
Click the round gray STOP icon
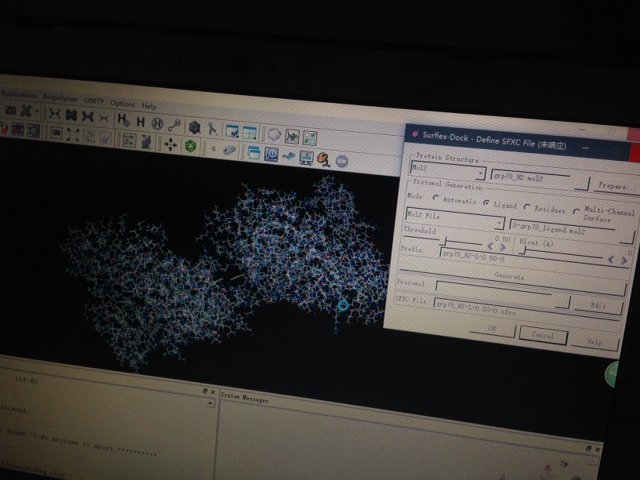pos(342,161)
